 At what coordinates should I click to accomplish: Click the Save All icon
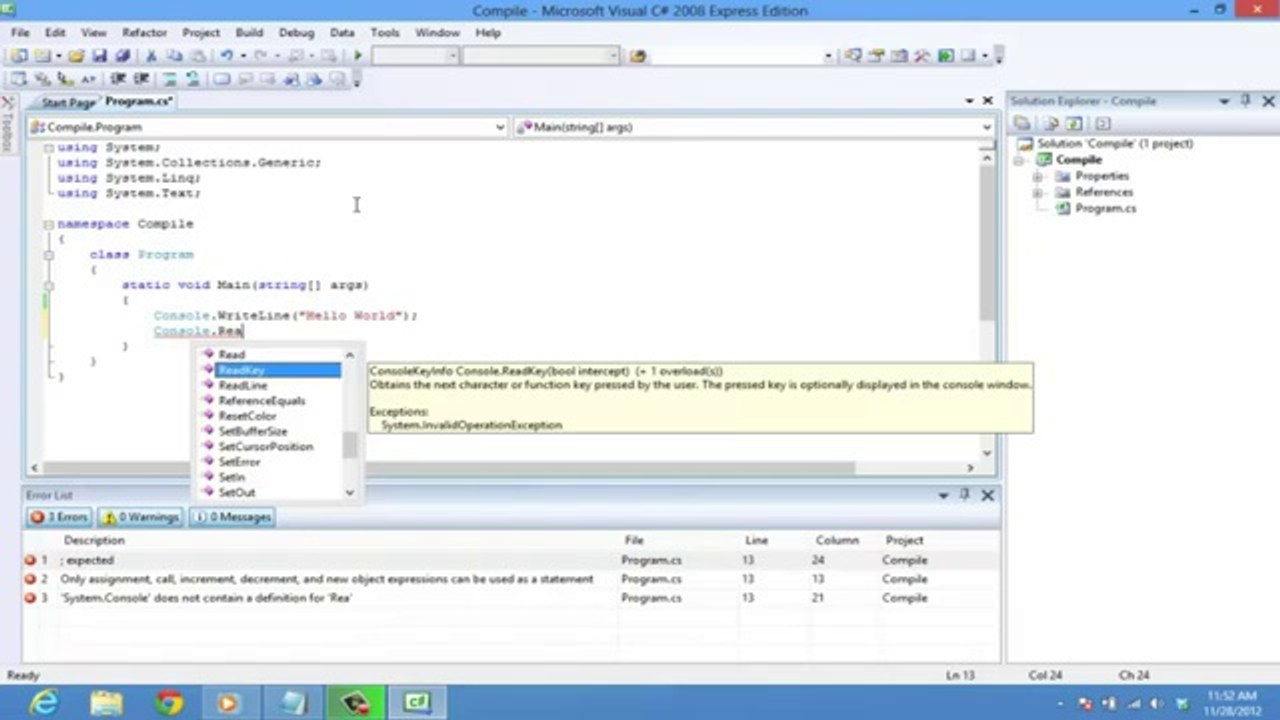pyautogui.click(x=122, y=56)
